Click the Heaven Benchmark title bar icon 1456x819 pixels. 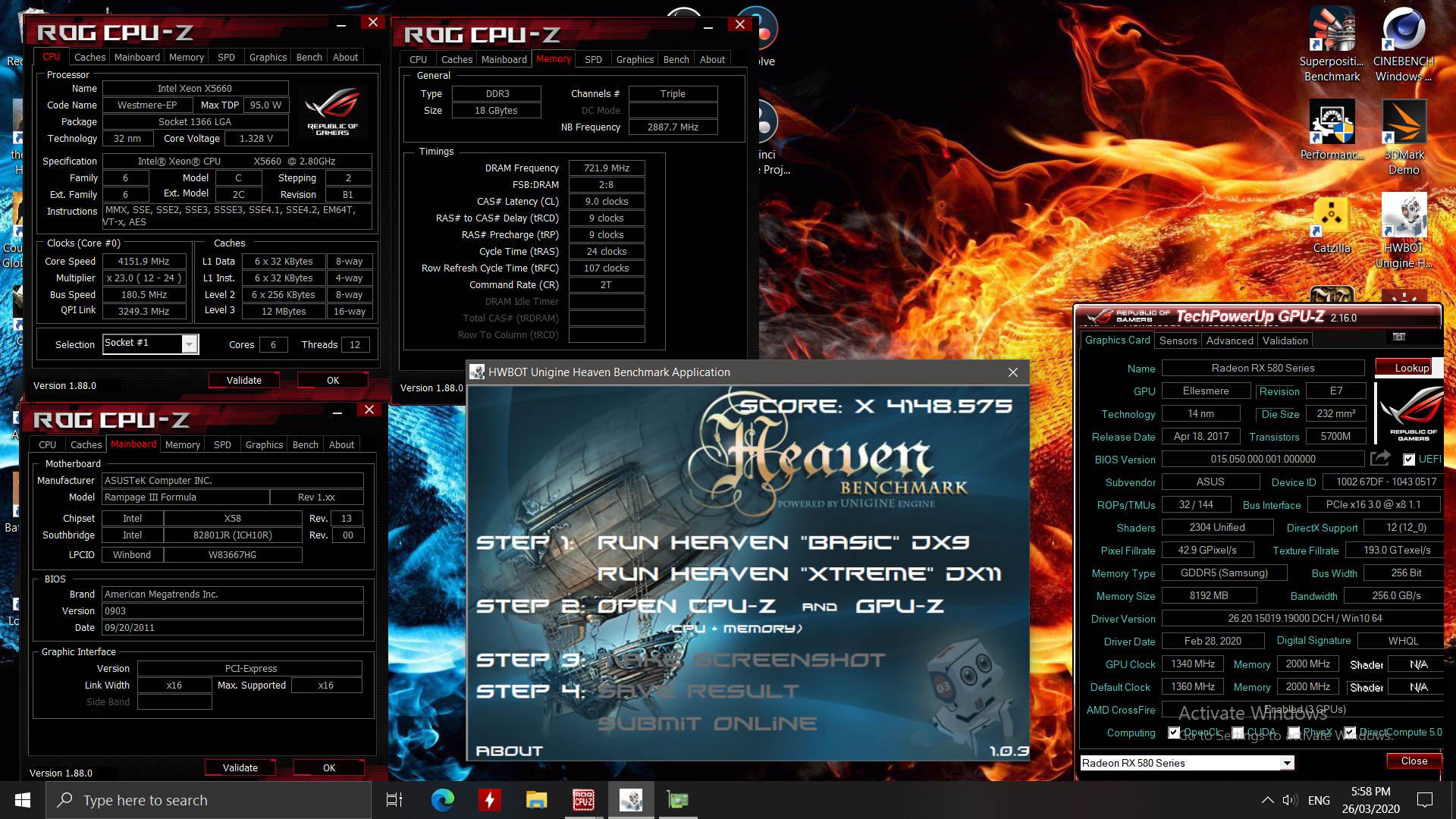(x=477, y=372)
